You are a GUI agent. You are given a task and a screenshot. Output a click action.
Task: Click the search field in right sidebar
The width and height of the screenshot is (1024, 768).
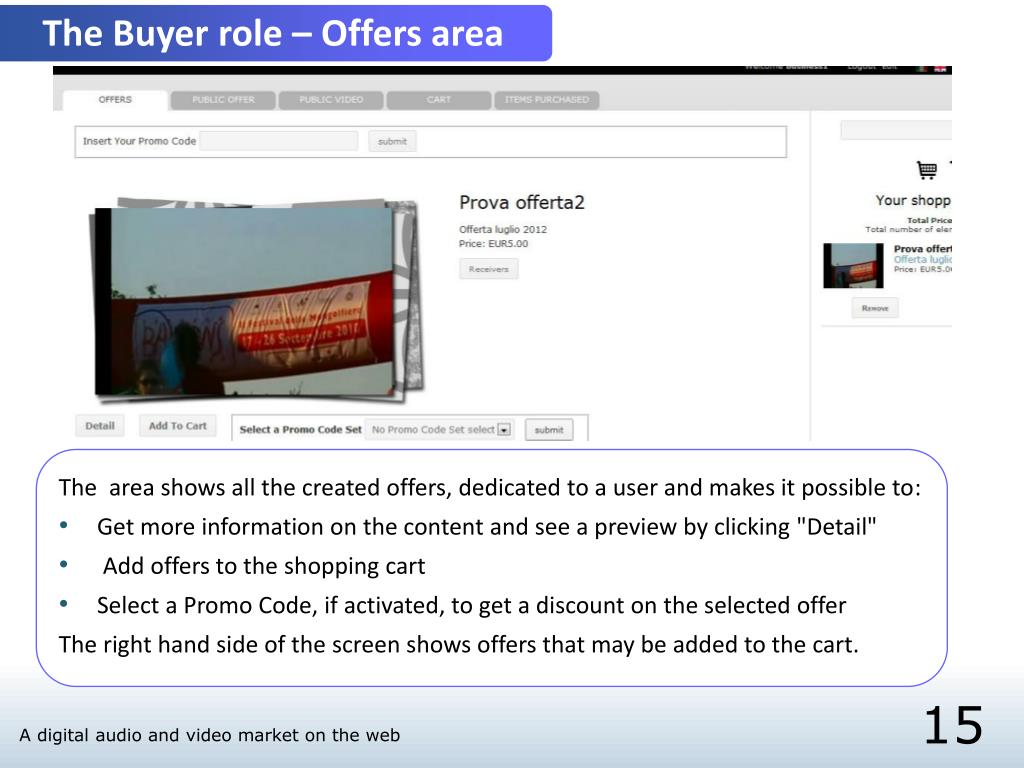tap(896, 130)
